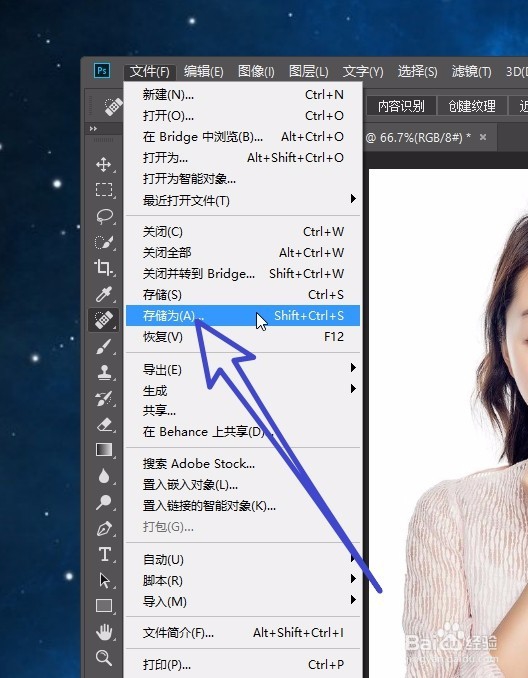
Task: Select the 内容识别 option button
Action: coord(401,106)
